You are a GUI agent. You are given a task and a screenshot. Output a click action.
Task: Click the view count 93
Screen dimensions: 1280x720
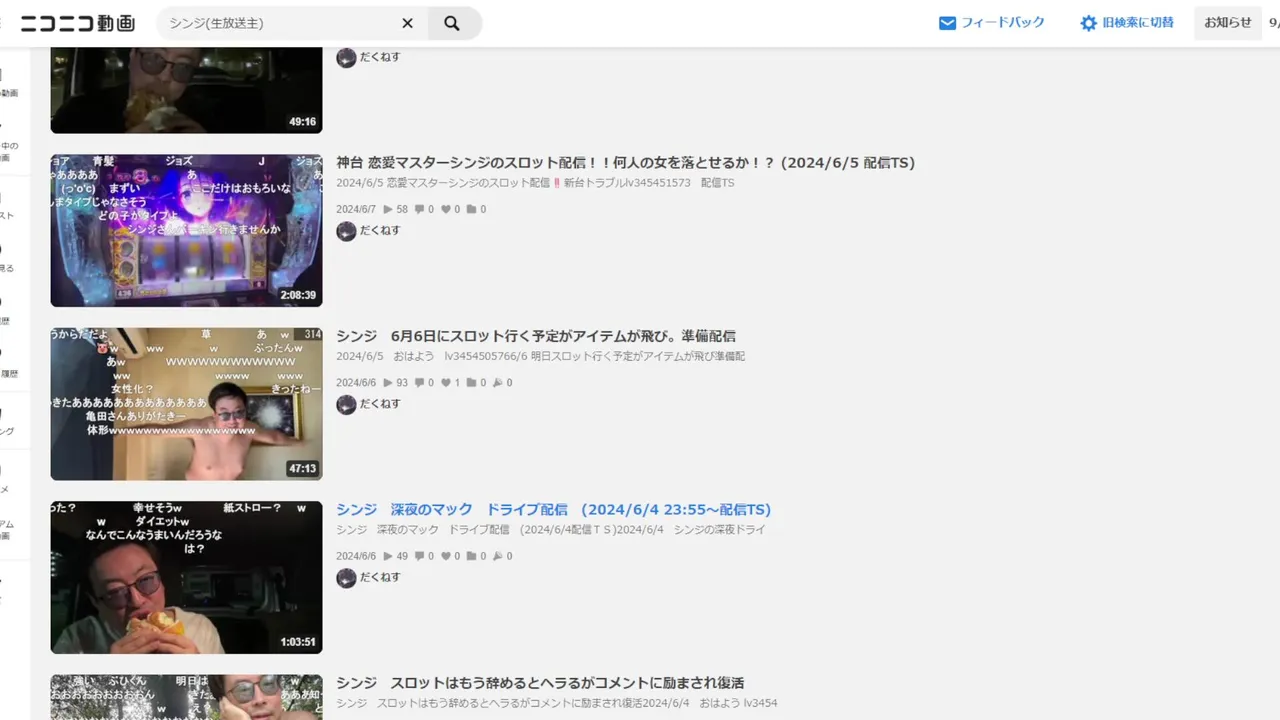(402, 383)
